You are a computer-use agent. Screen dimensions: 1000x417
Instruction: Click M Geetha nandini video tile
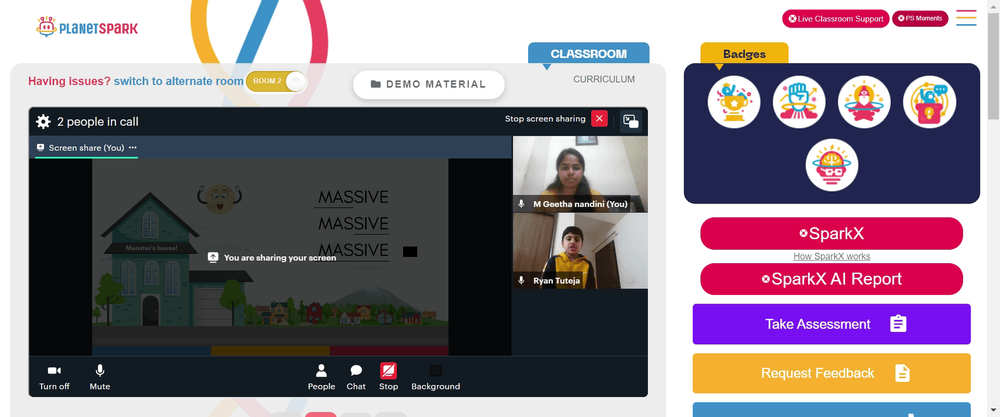pos(580,174)
